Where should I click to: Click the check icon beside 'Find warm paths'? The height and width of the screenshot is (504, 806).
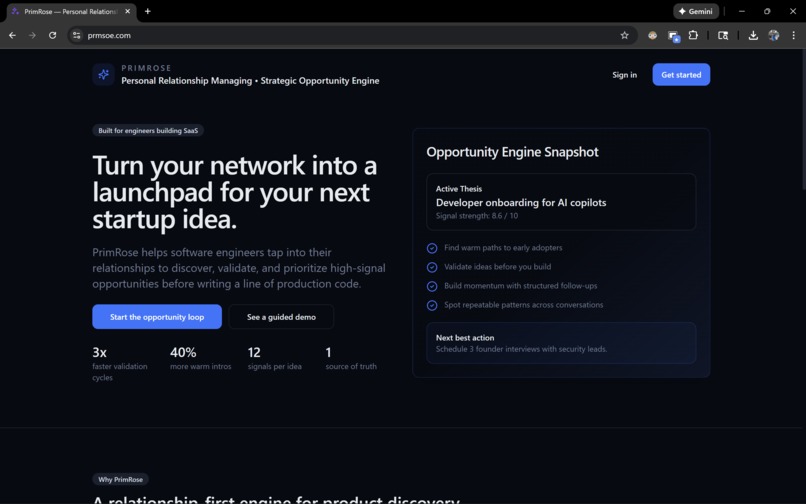[432, 248]
